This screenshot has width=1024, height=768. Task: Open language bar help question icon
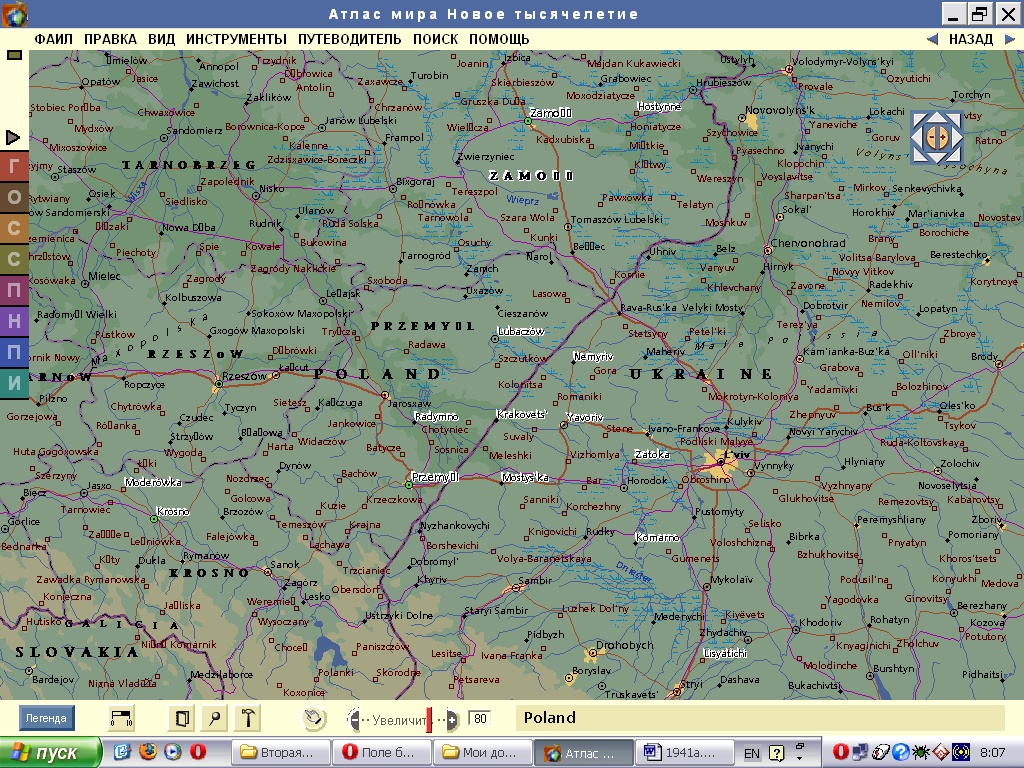pyautogui.click(x=776, y=753)
